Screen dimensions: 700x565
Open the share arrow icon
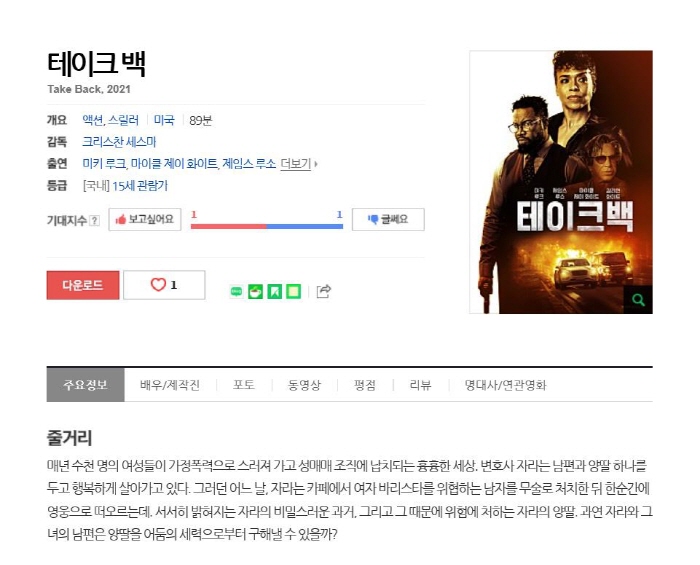tap(324, 291)
